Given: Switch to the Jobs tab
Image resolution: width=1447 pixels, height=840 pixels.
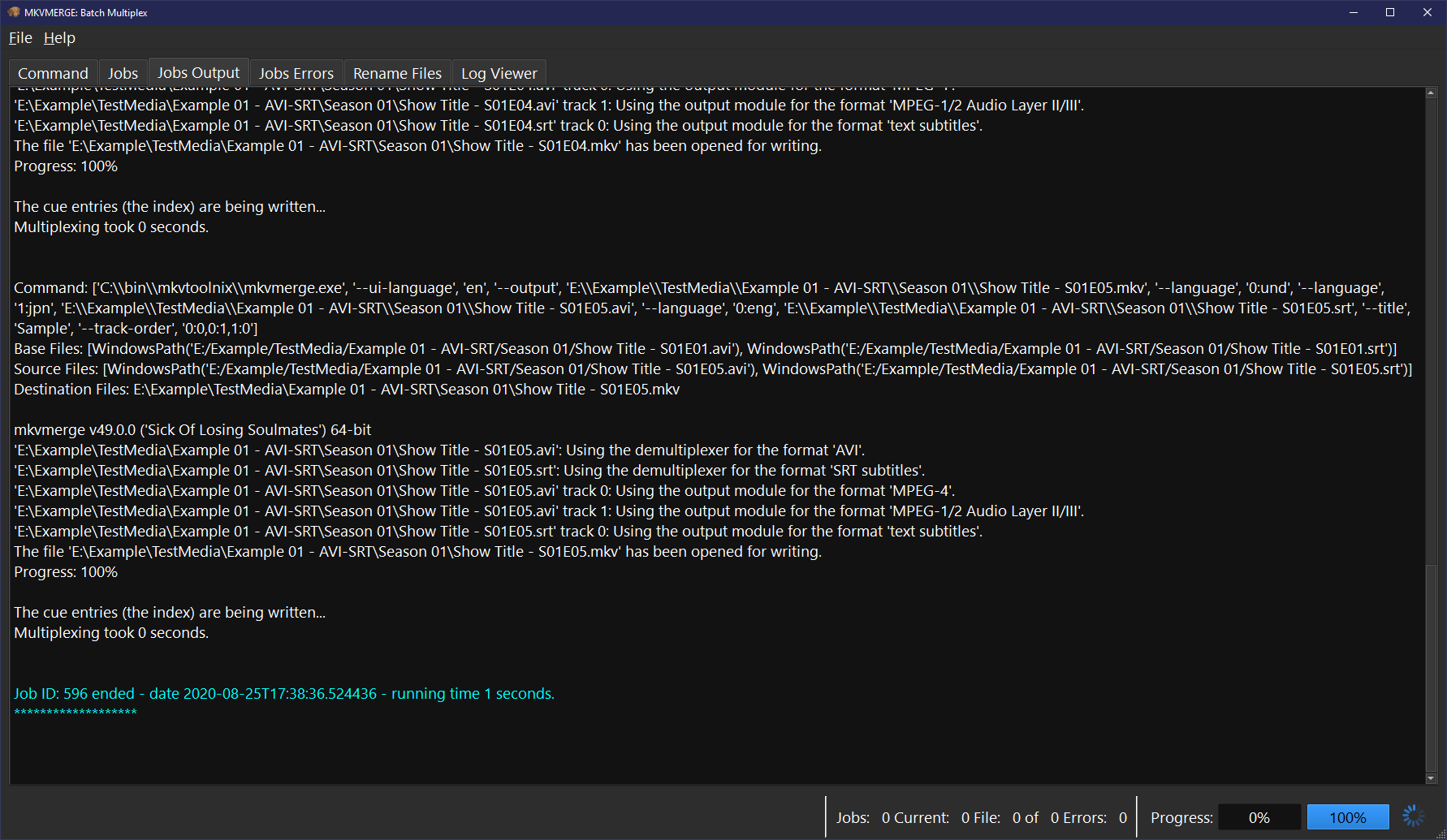Looking at the screenshot, I should coord(123,72).
